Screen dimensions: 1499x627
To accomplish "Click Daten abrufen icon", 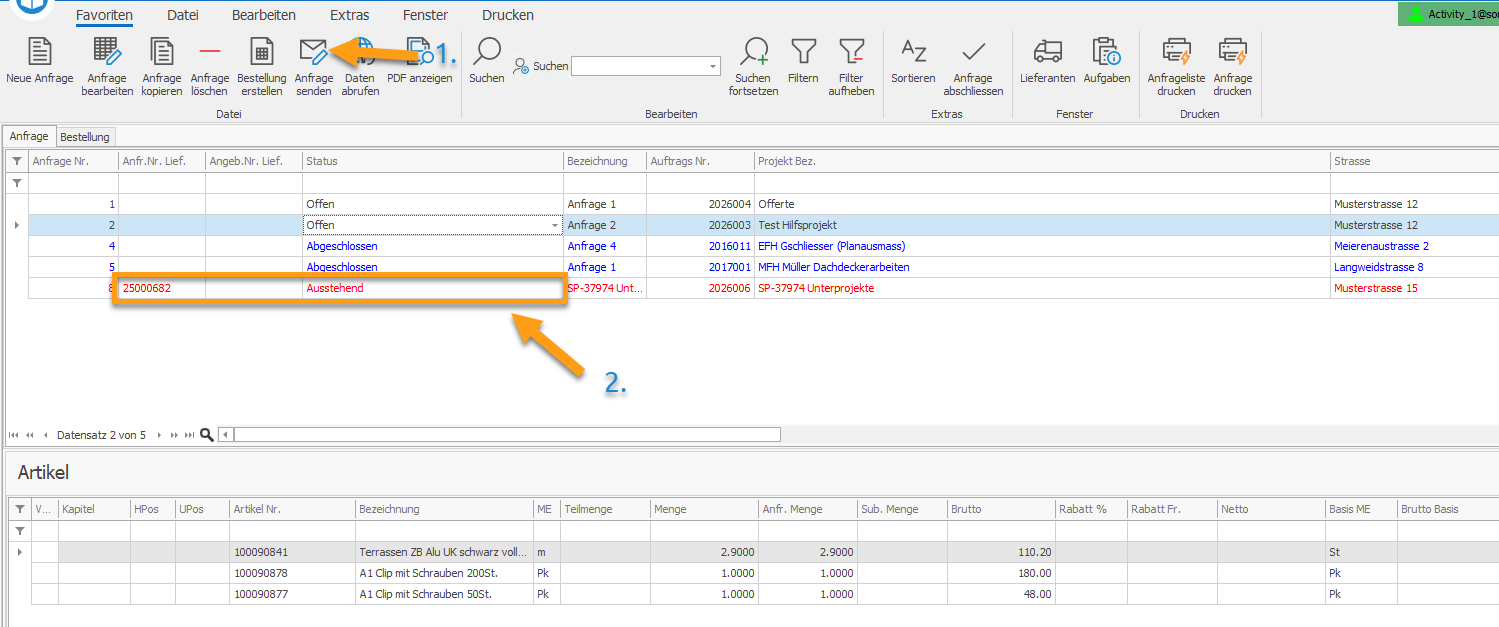I will (x=360, y=51).
